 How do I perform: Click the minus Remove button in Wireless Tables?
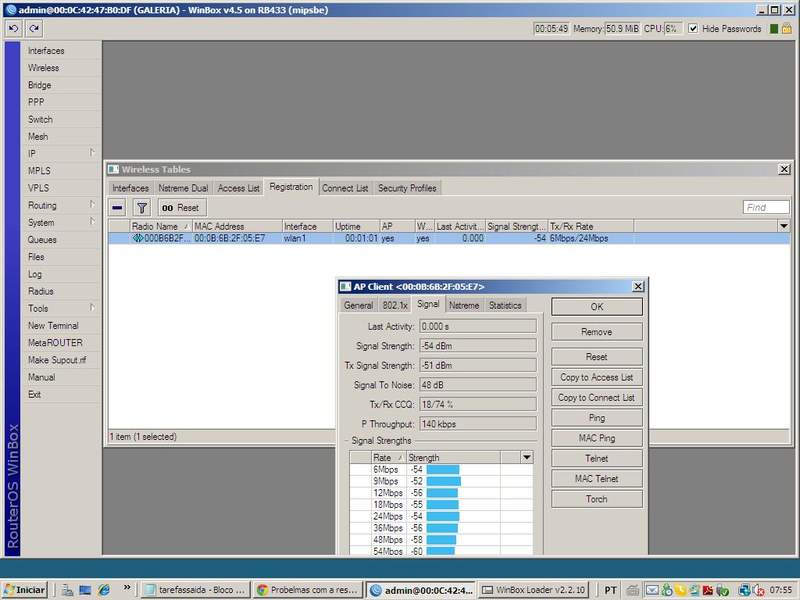click(117, 208)
